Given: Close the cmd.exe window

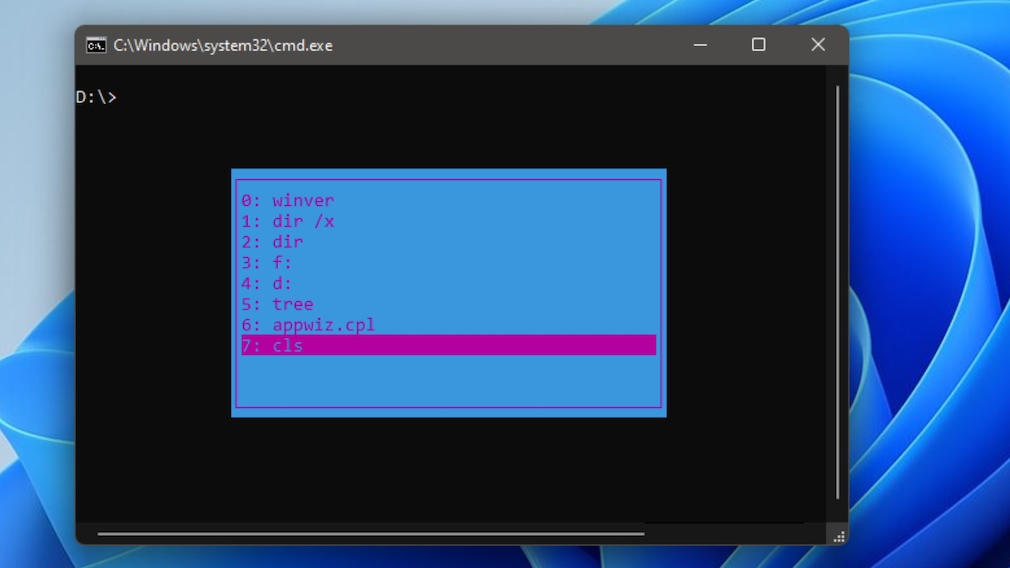Looking at the screenshot, I should click(818, 45).
